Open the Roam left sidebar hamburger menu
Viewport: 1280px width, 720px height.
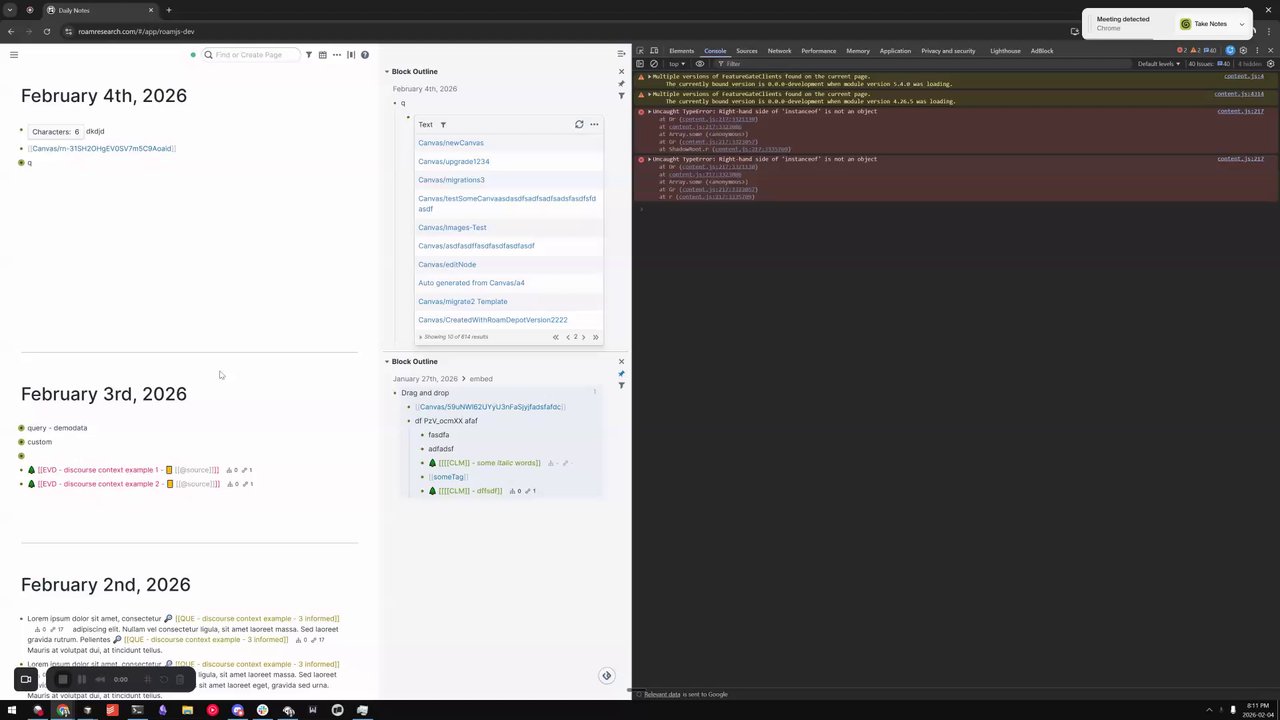coord(14,55)
